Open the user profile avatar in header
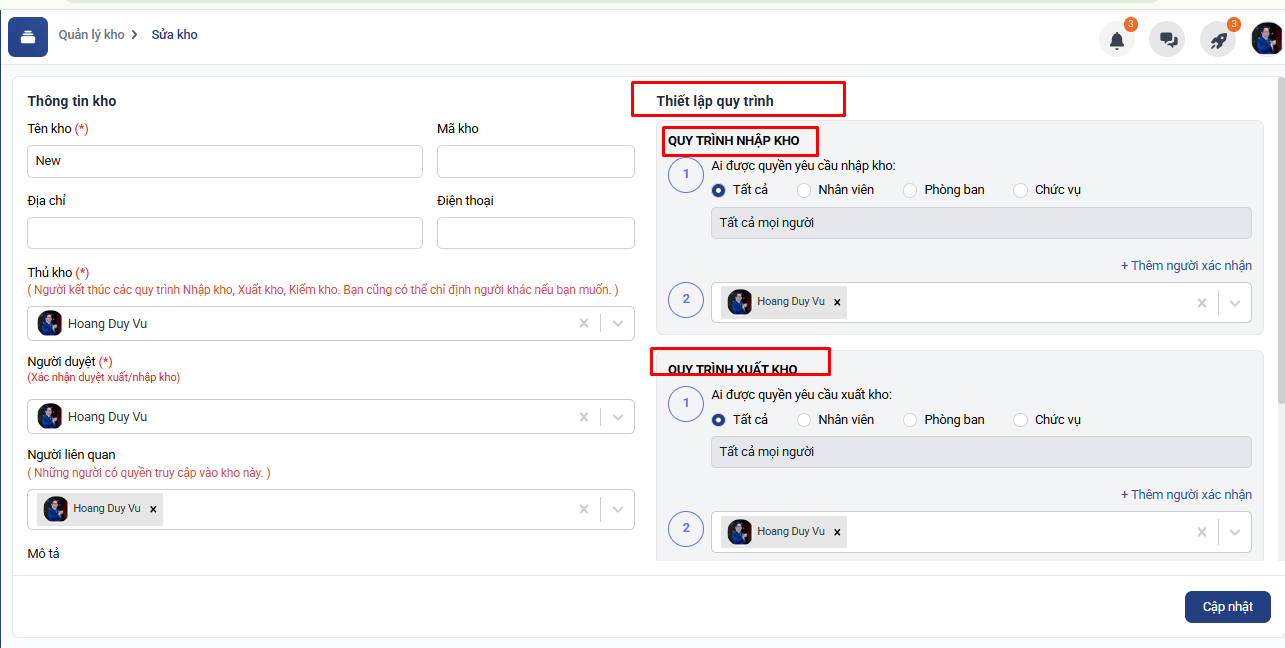This screenshot has width=1285, height=648. [1267, 40]
